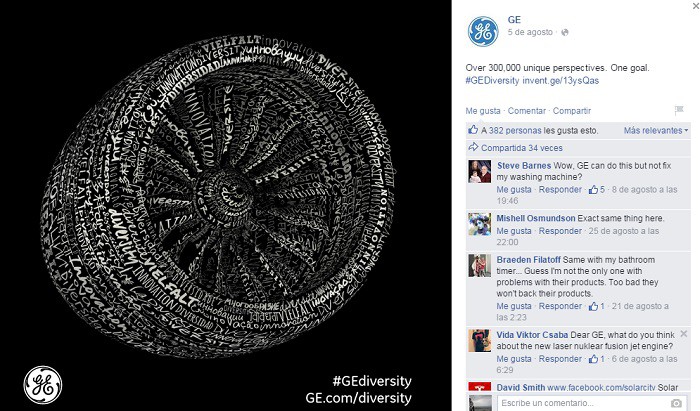Image resolution: width=700 pixels, height=411 pixels.
Task: Click the flag report icon
Action: coord(679,110)
